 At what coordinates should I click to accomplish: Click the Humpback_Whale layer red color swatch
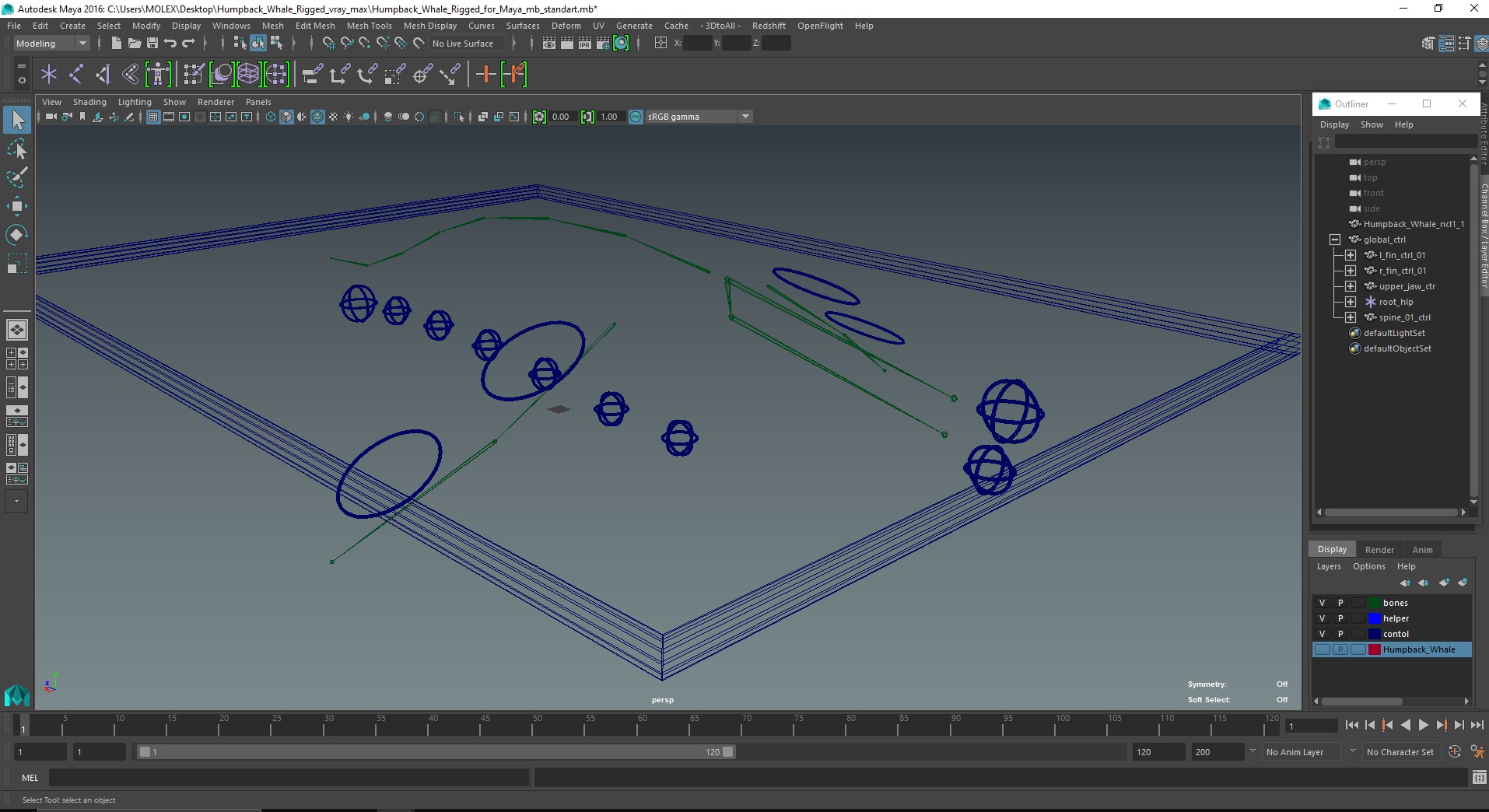pyautogui.click(x=1375, y=649)
